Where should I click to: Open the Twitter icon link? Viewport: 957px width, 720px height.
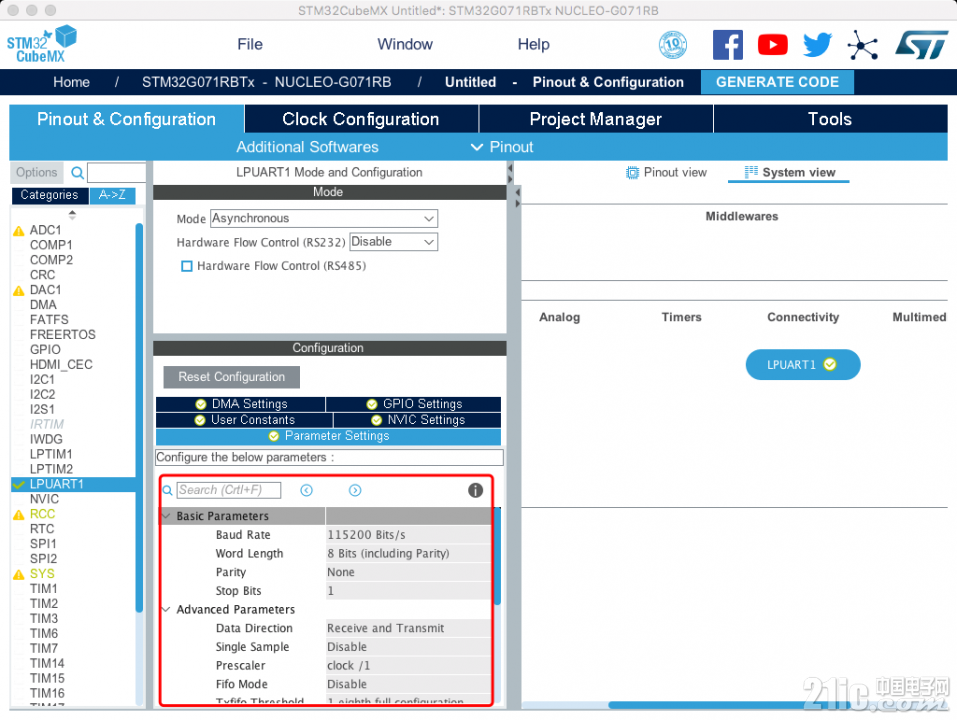(x=817, y=45)
